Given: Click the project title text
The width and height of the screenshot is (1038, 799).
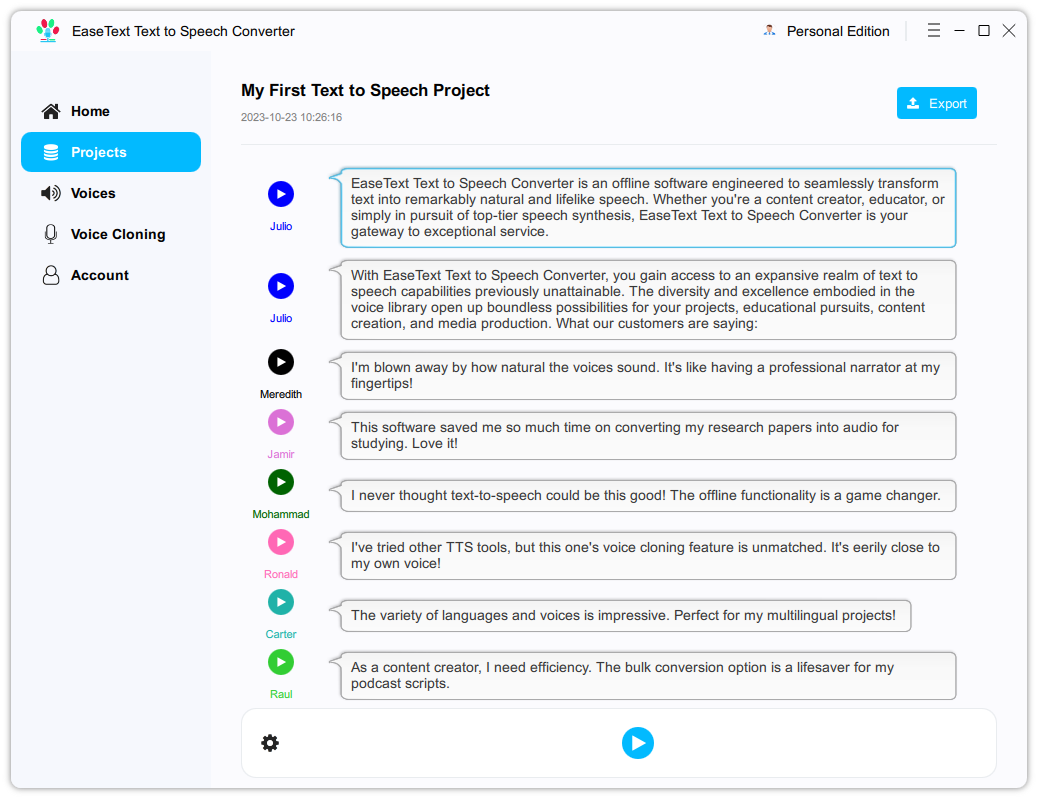Looking at the screenshot, I should (365, 90).
